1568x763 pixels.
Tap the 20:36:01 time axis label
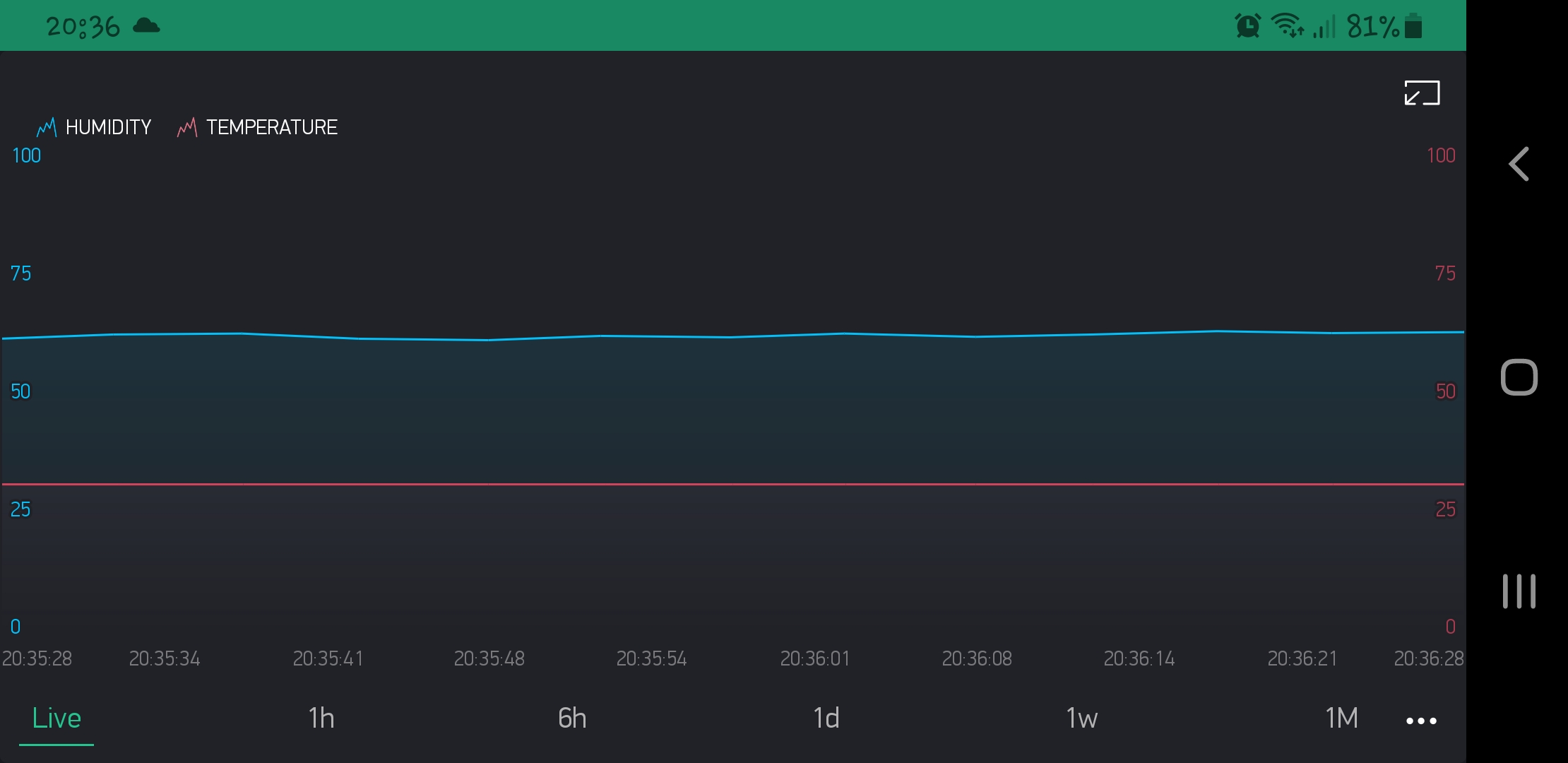pyautogui.click(x=815, y=659)
